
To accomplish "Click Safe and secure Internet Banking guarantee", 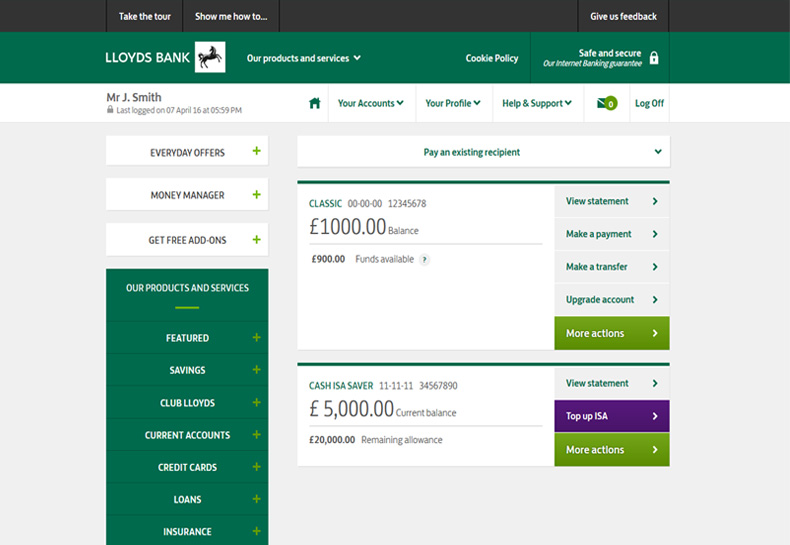I will (x=600, y=58).
